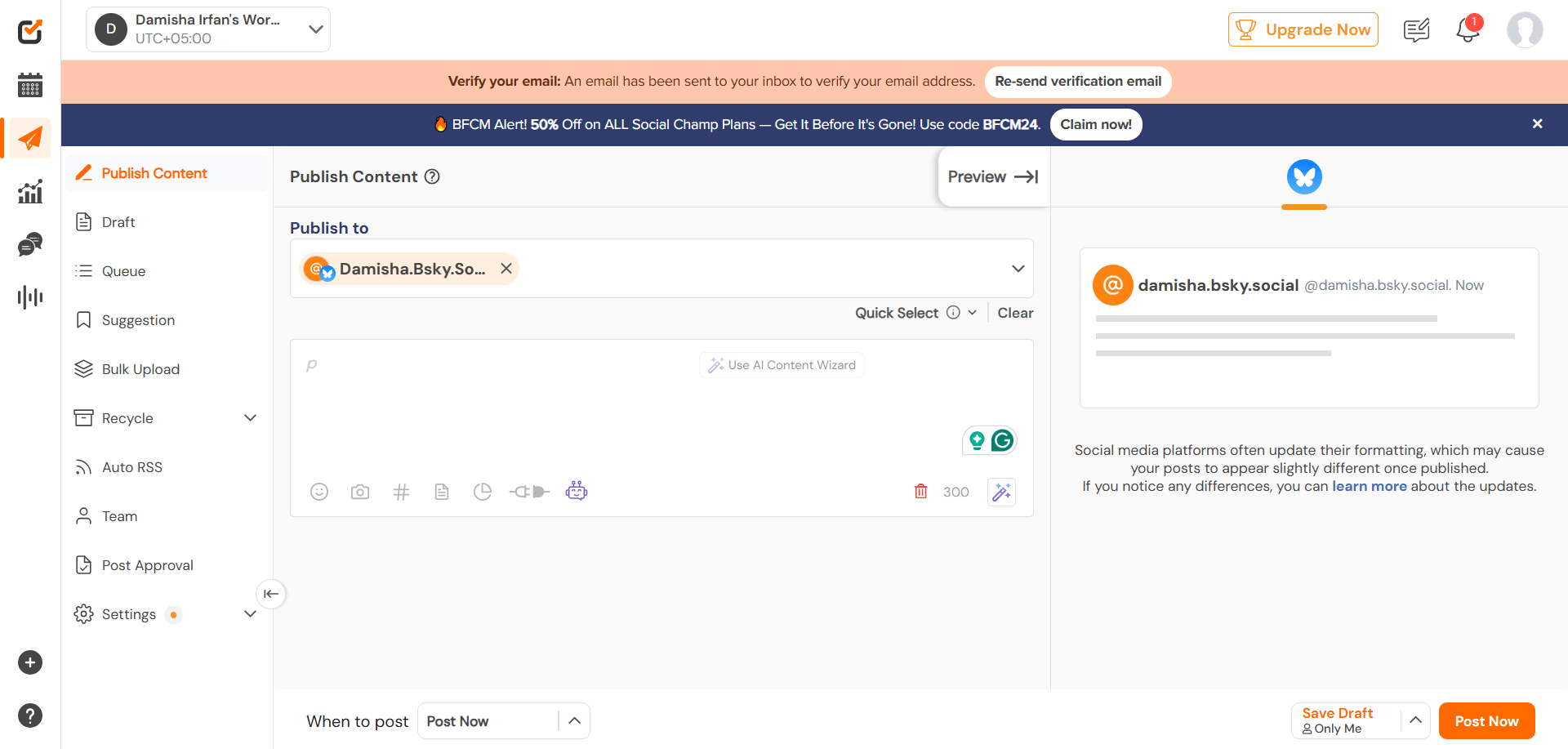Viewport: 1568px width, 749px height.
Task: Expand the Recycle menu chevron
Action: coord(250,418)
